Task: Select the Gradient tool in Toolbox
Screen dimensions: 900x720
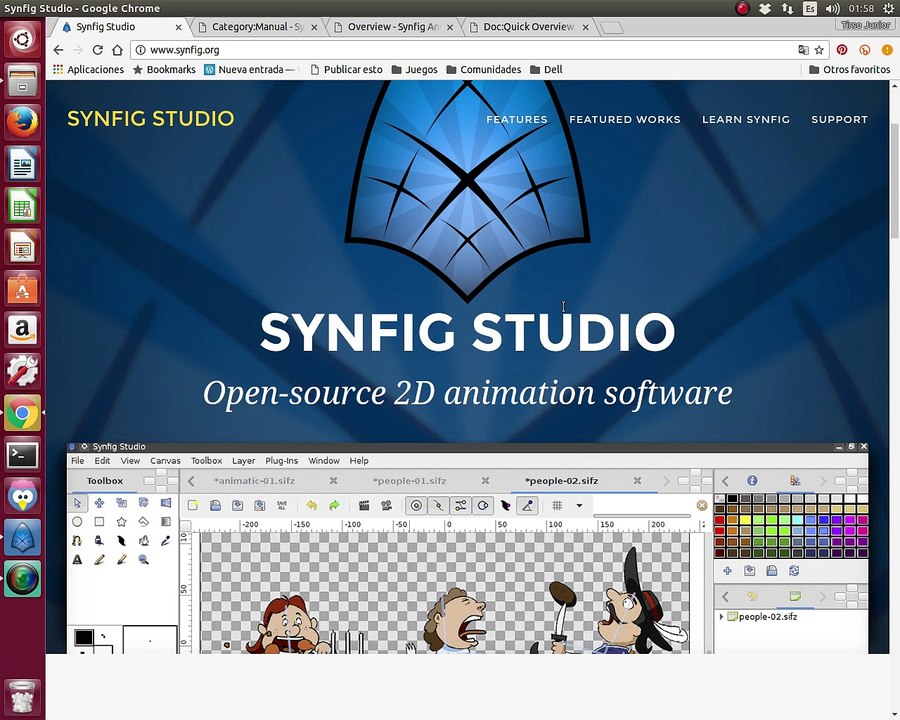Action: click(166, 521)
